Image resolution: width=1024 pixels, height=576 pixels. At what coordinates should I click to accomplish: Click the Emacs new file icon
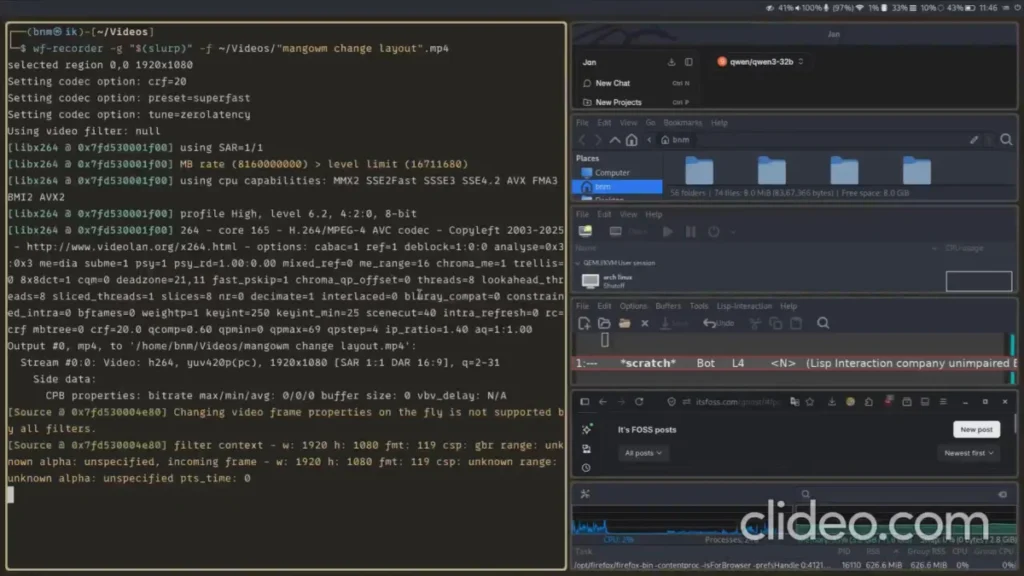point(584,323)
